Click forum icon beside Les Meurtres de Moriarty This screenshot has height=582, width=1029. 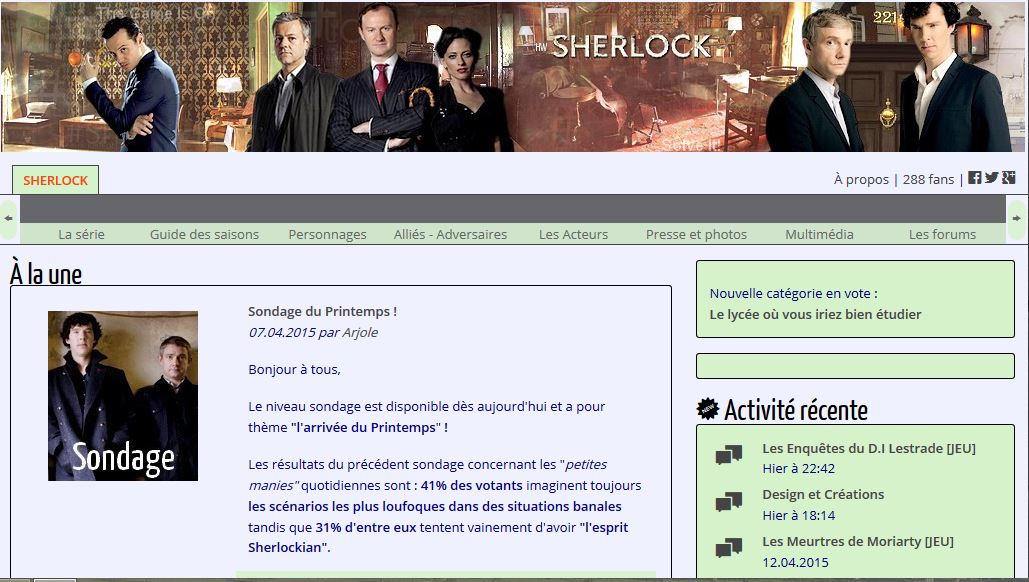pyautogui.click(x=728, y=548)
